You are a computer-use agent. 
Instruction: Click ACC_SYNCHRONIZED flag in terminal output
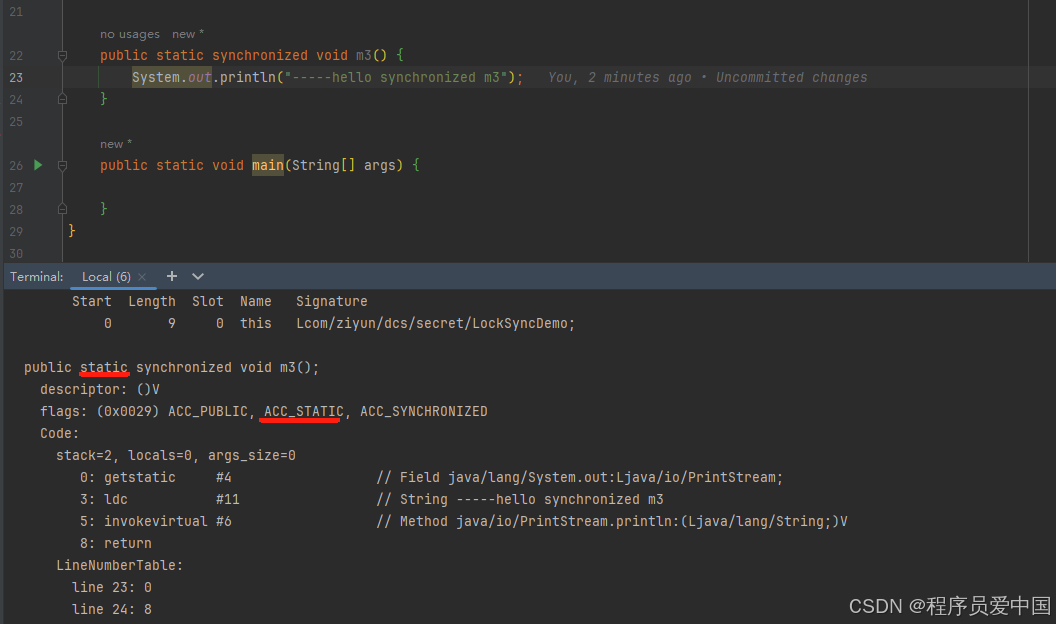424,411
